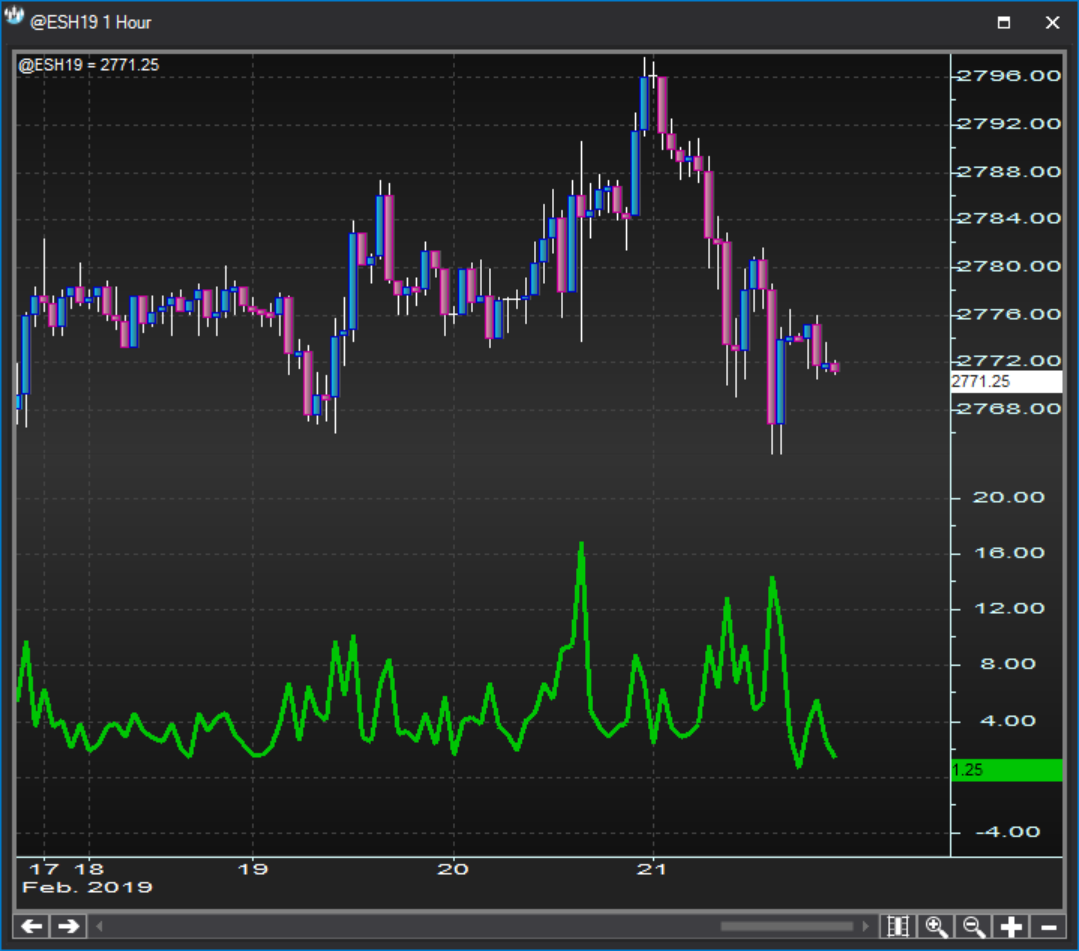
Task: Click the 12.00 indicator axis label
Action: [x=1009, y=608]
